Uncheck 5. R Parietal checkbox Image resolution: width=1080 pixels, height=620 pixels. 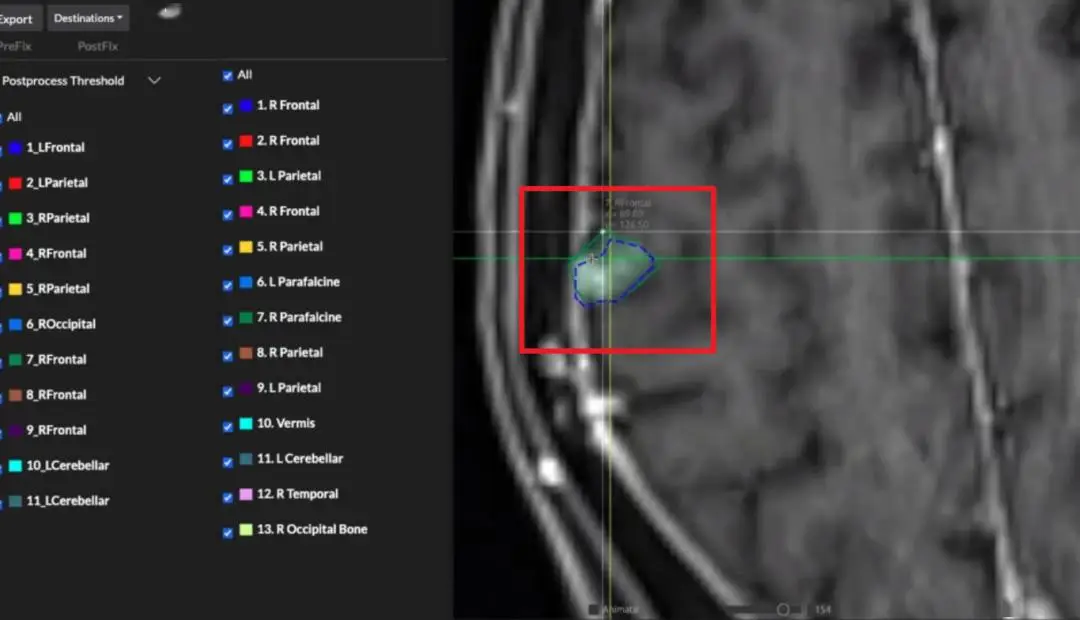[x=228, y=249]
